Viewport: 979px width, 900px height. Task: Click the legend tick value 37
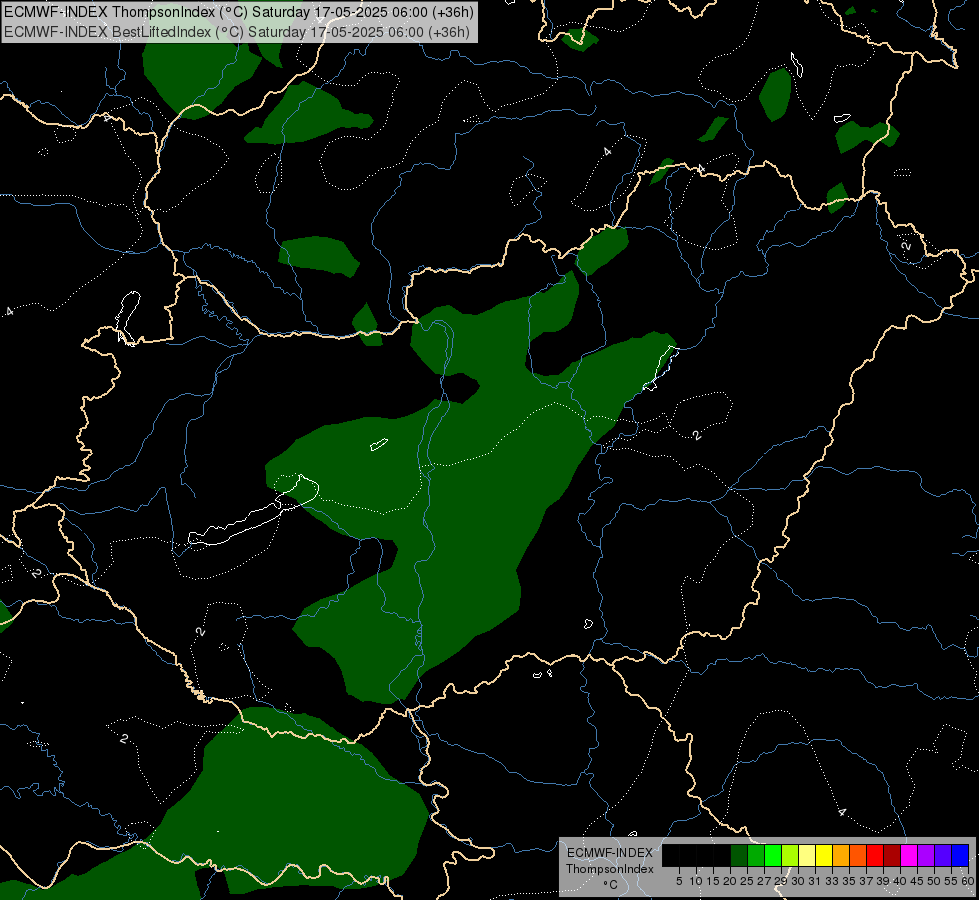coord(866,881)
